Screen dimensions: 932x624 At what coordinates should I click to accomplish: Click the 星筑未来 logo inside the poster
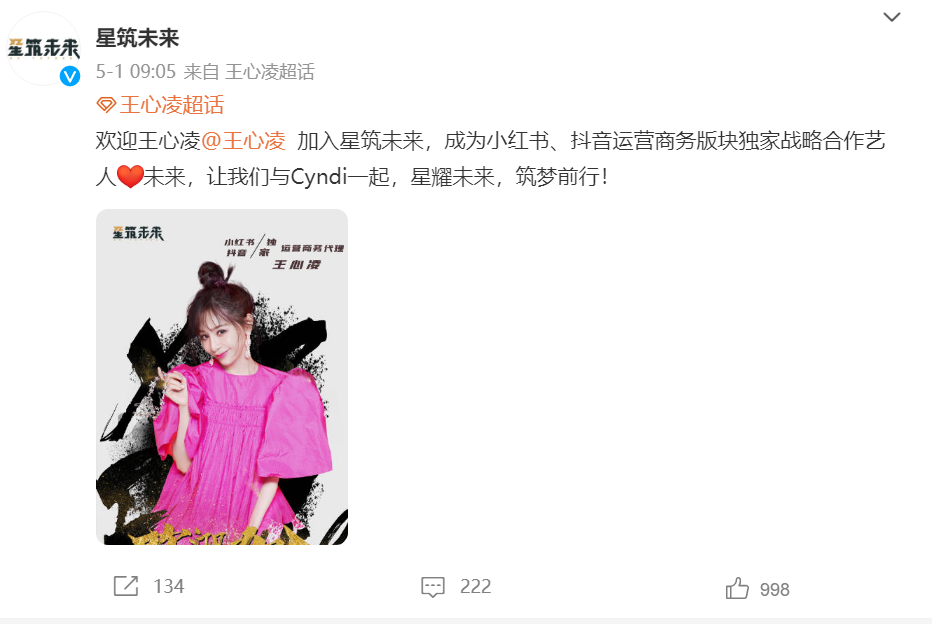click(138, 232)
